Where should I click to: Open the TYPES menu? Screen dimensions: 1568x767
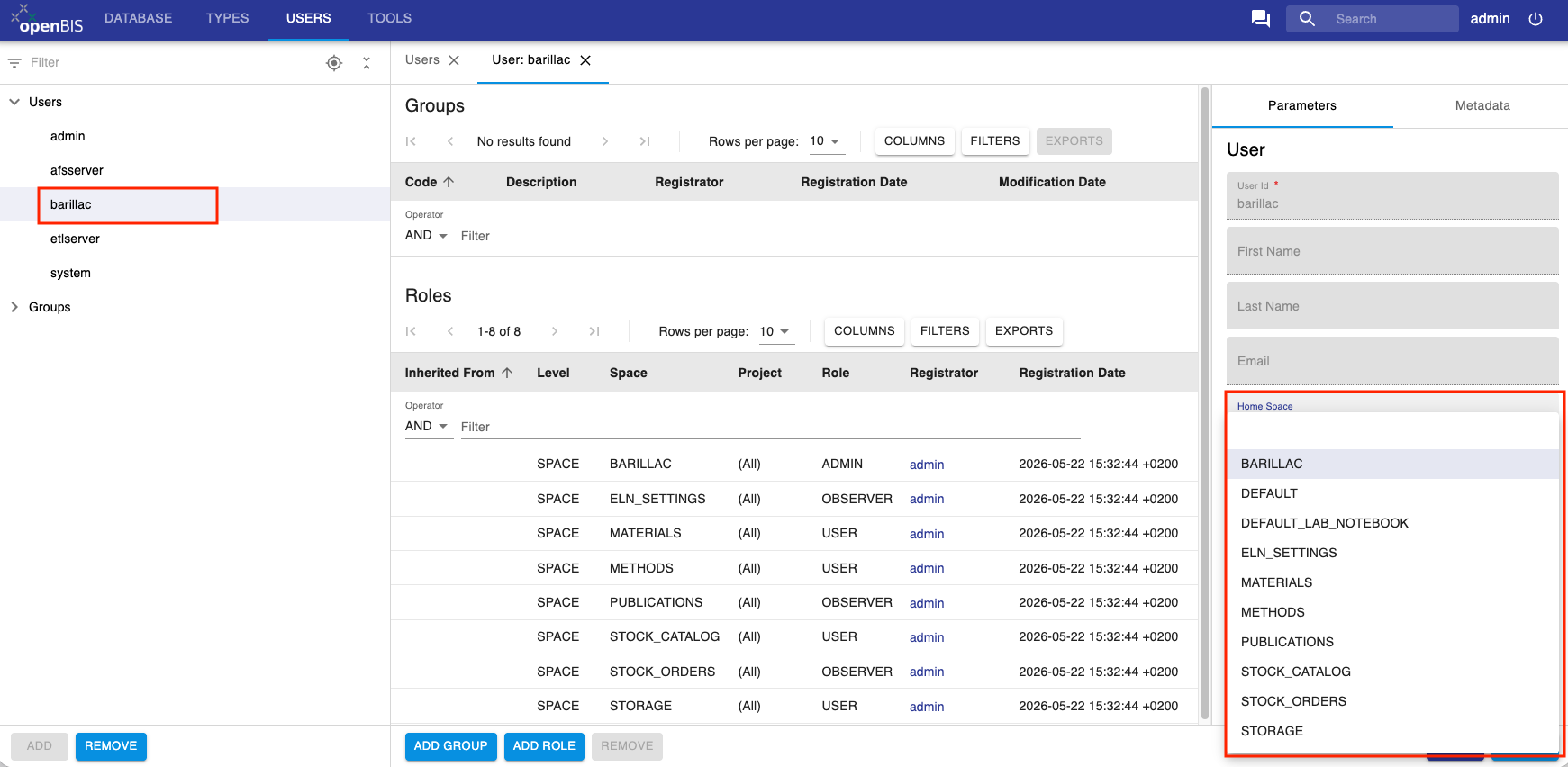click(x=227, y=18)
